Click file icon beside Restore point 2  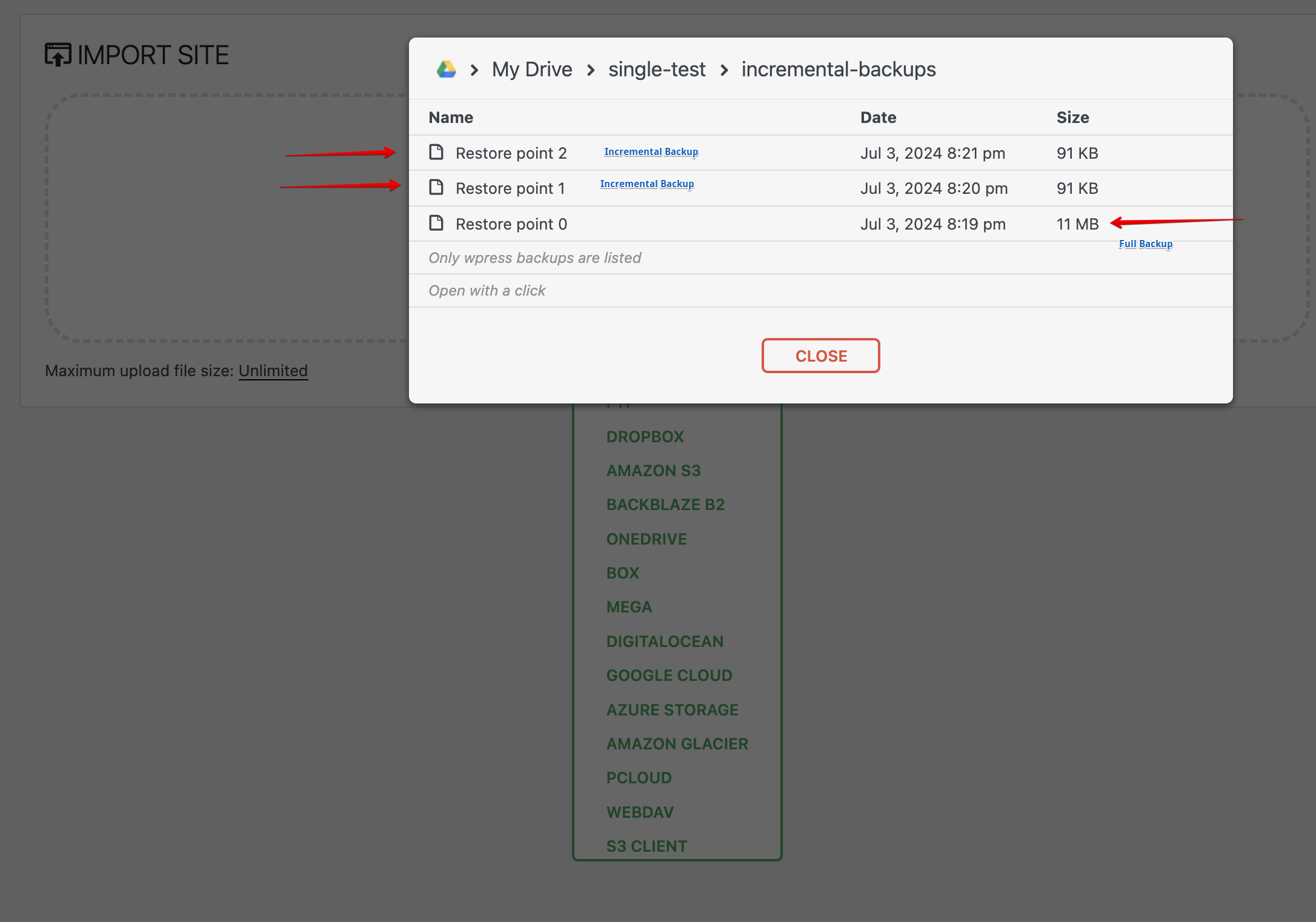(x=436, y=152)
